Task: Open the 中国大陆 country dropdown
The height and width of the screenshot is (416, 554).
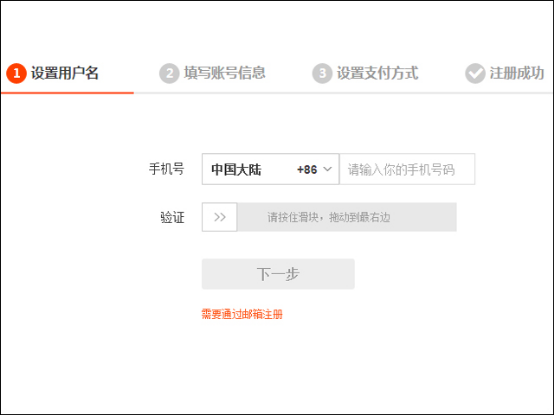Action: [271, 169]
